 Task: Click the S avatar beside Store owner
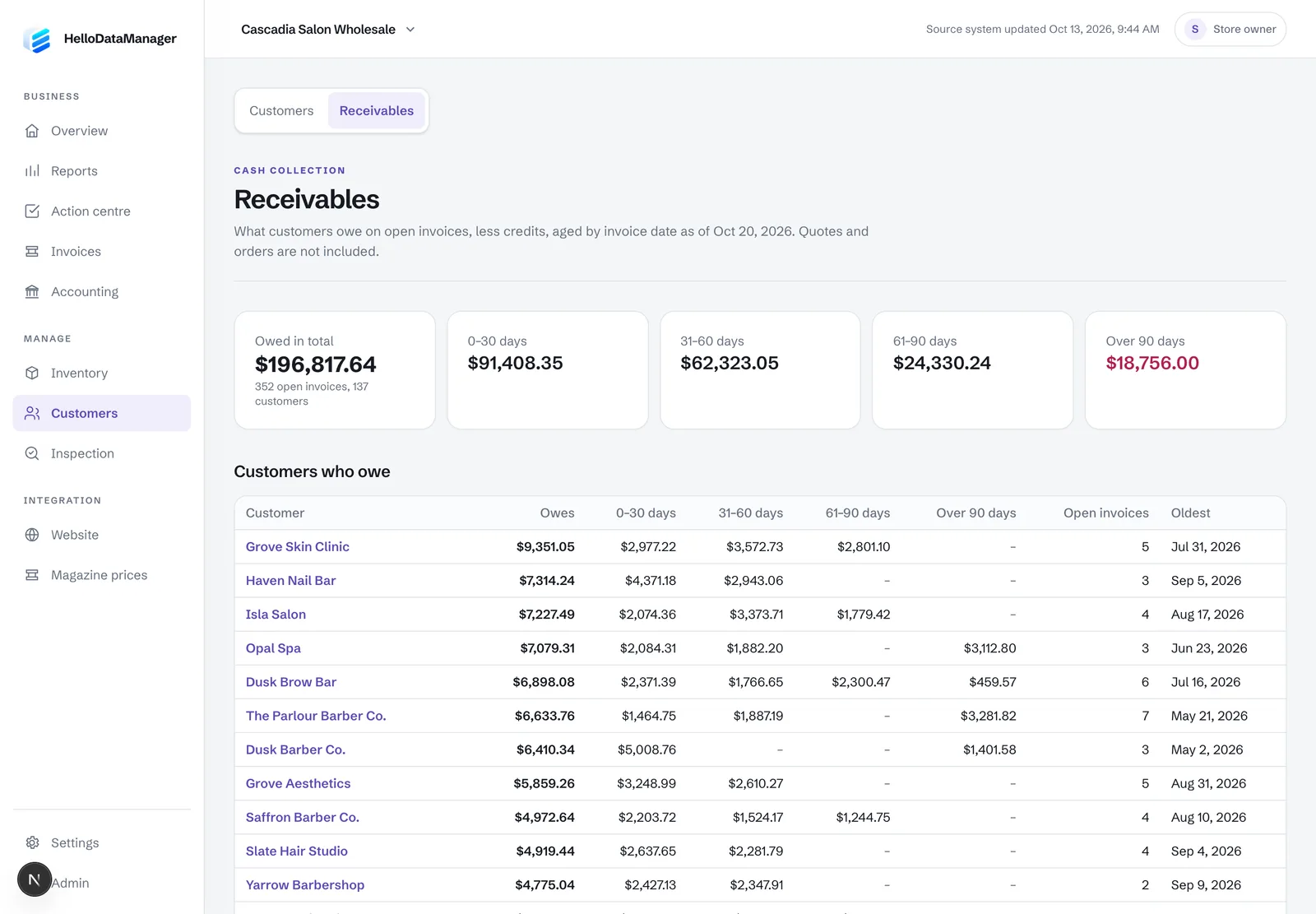point(1195,30)
